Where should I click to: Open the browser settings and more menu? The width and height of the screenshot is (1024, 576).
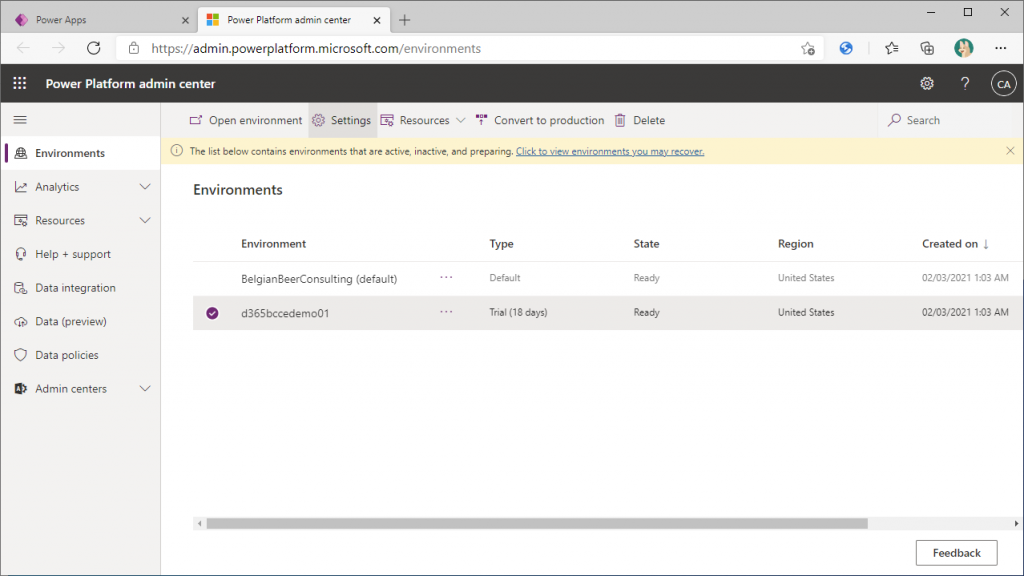click(x=1000, y=48)
